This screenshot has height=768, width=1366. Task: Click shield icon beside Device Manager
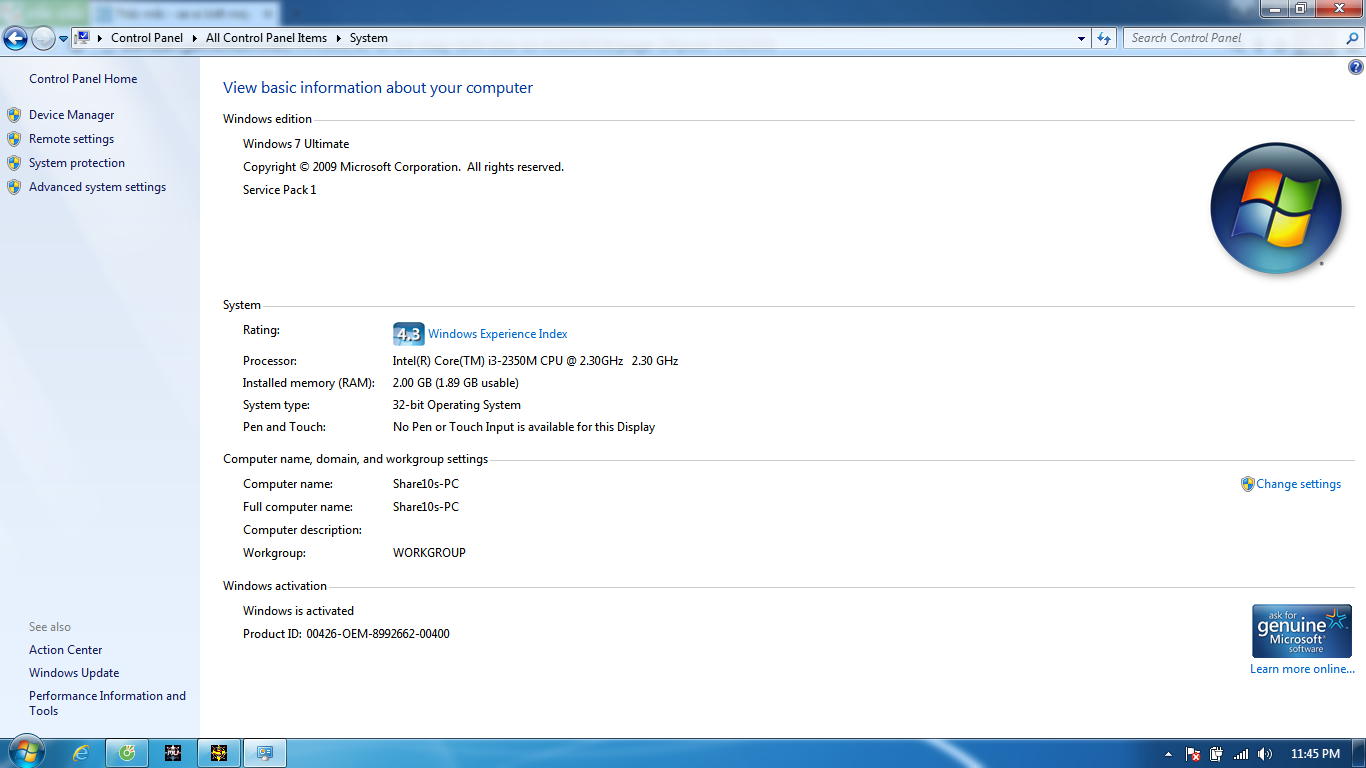(x=14, y=115)
